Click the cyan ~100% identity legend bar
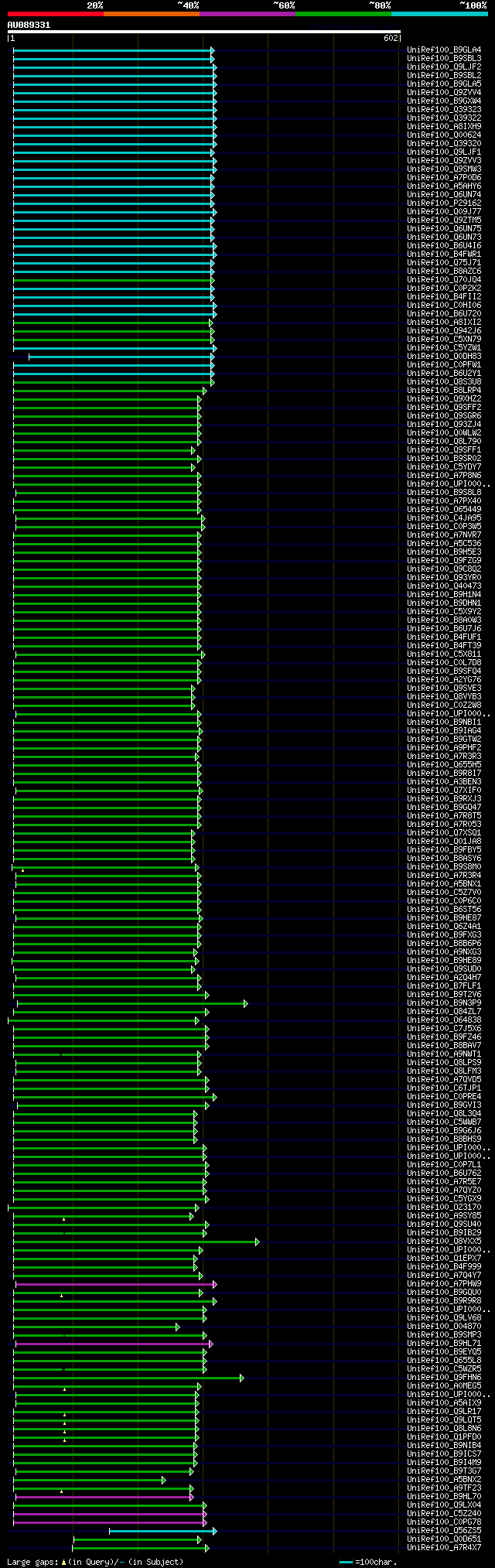The height and width of the screenshot is (1568, 495). pyautogui.click(x=439, y=14)
